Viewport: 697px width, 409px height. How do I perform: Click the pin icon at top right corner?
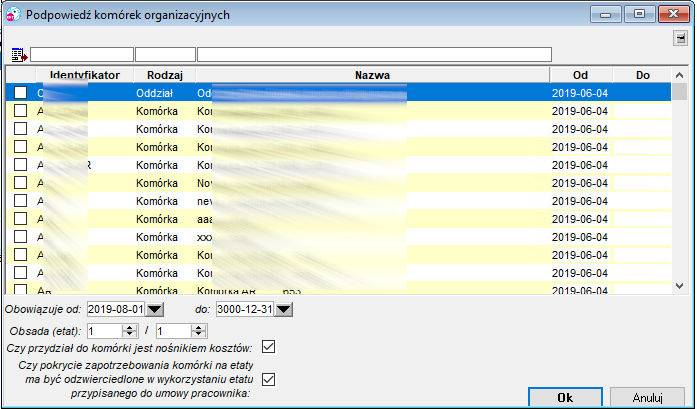coord(680,38)
